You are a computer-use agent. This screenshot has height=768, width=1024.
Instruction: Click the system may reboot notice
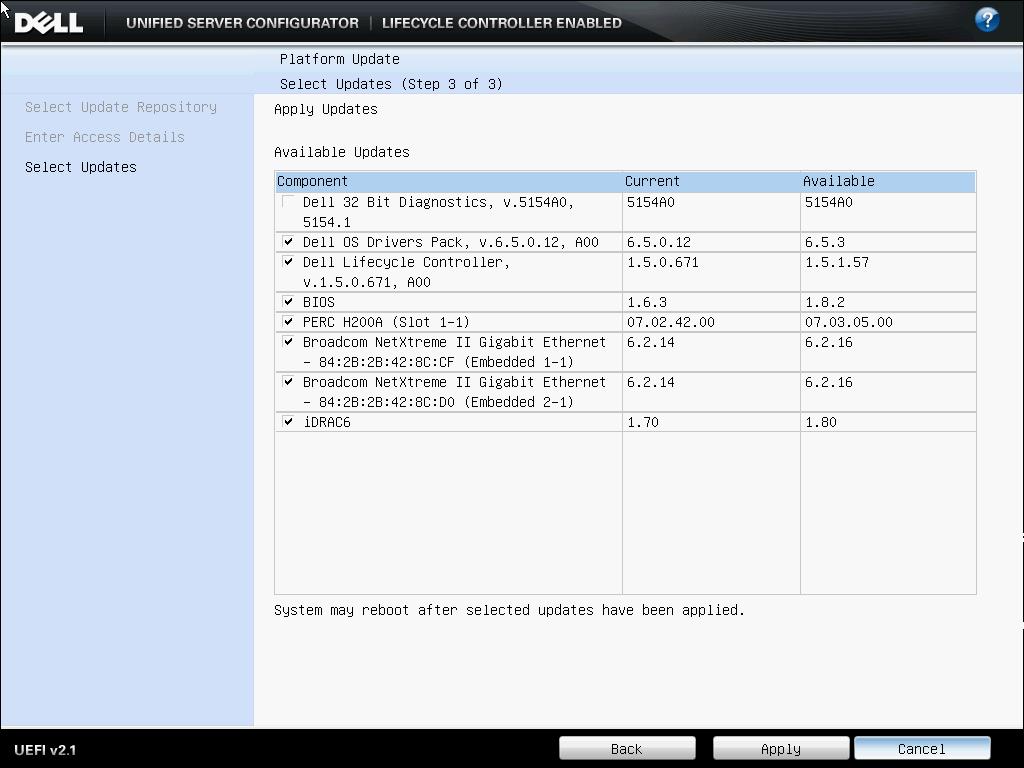(x=509, y=610)
